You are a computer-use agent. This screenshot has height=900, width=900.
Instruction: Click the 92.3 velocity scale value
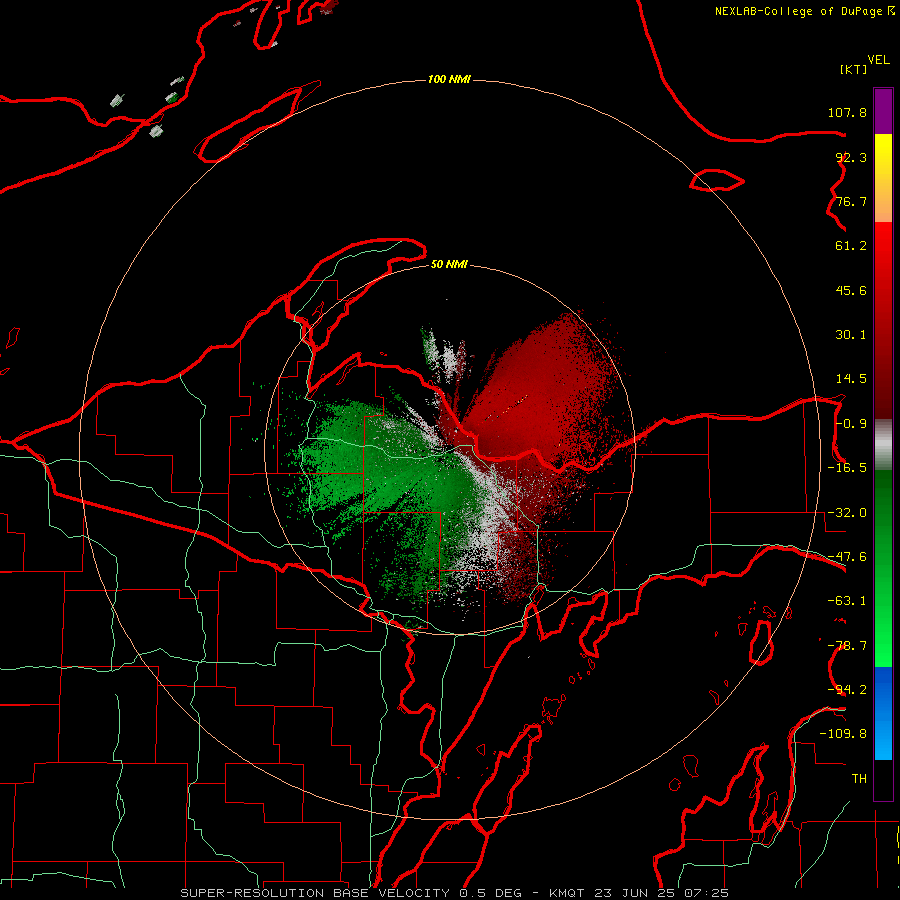point(851,157)
